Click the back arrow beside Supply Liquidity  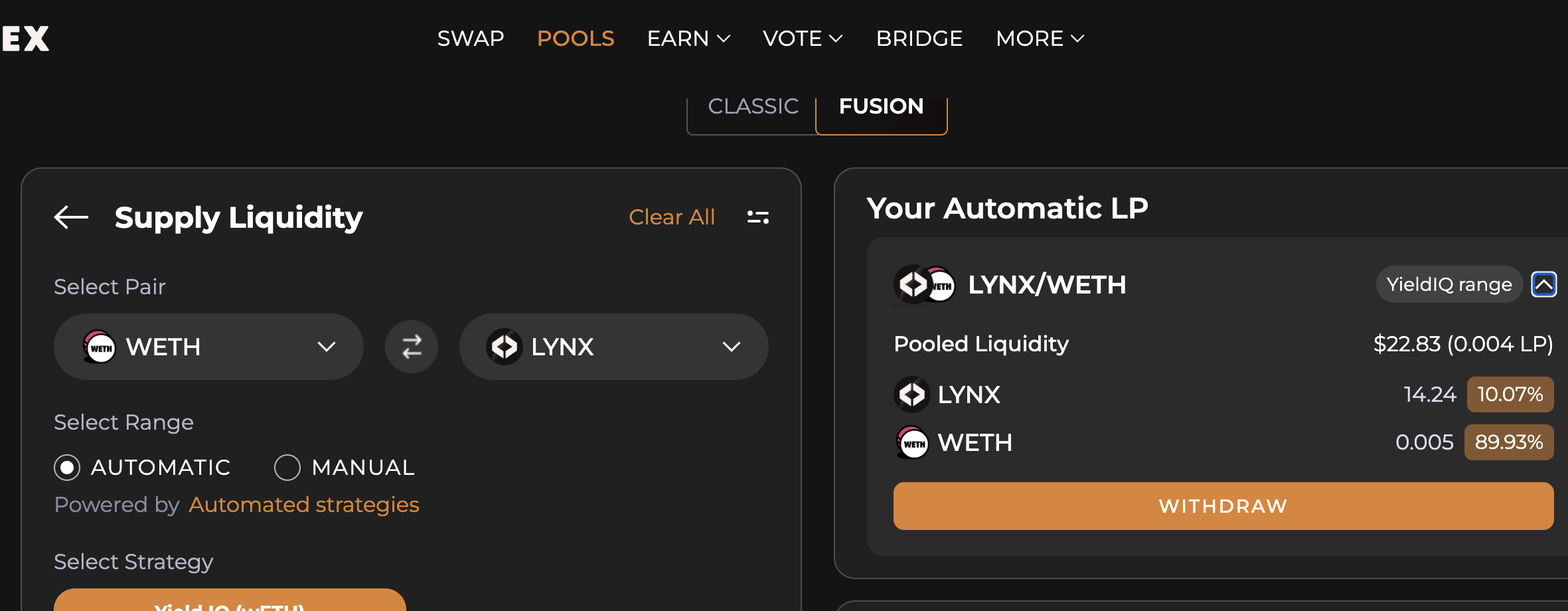(x=71, y=217)
